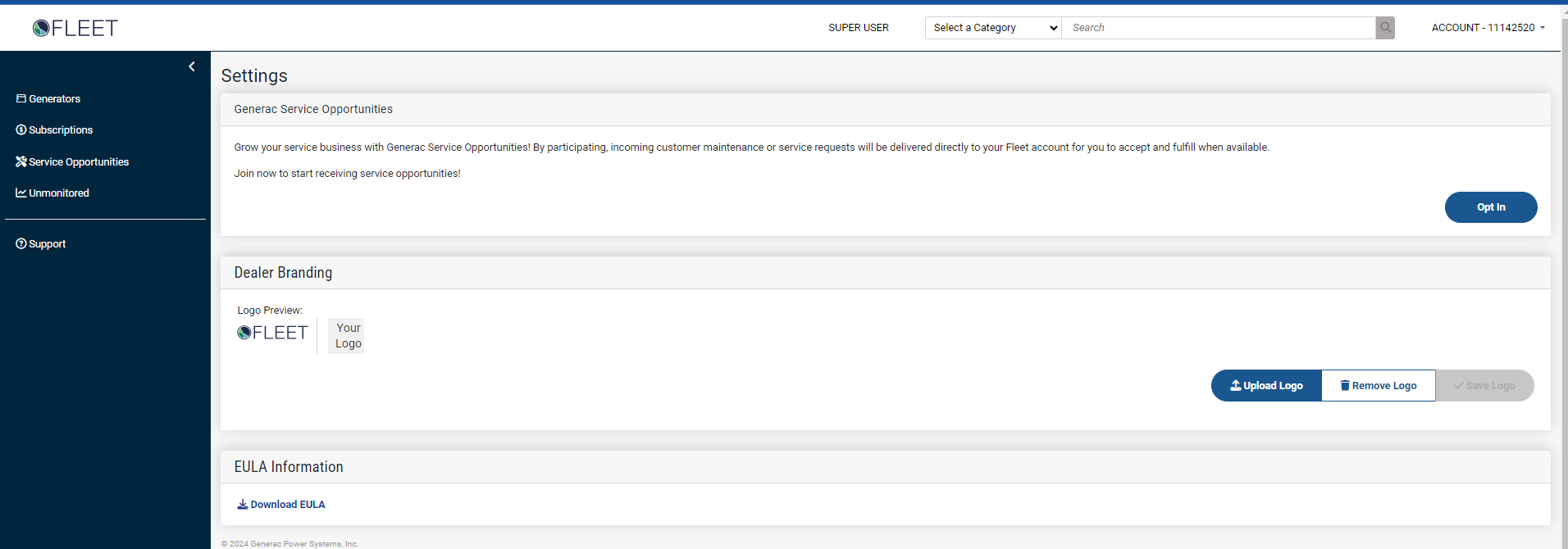The width and height of the screenshot is (1568, 549).
Task: Click the Generac Service Opportunities heading
Action: click(313, 109)
